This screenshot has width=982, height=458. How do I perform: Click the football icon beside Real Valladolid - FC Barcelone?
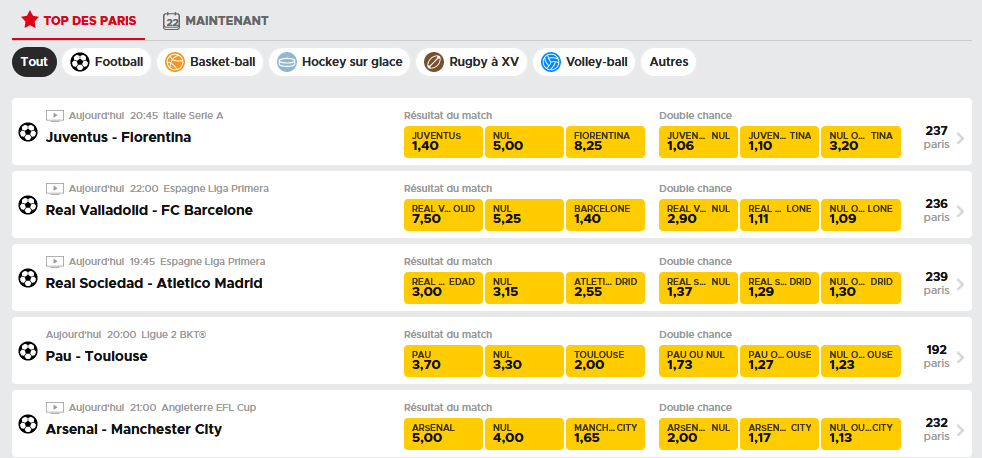tap(28, 205)
